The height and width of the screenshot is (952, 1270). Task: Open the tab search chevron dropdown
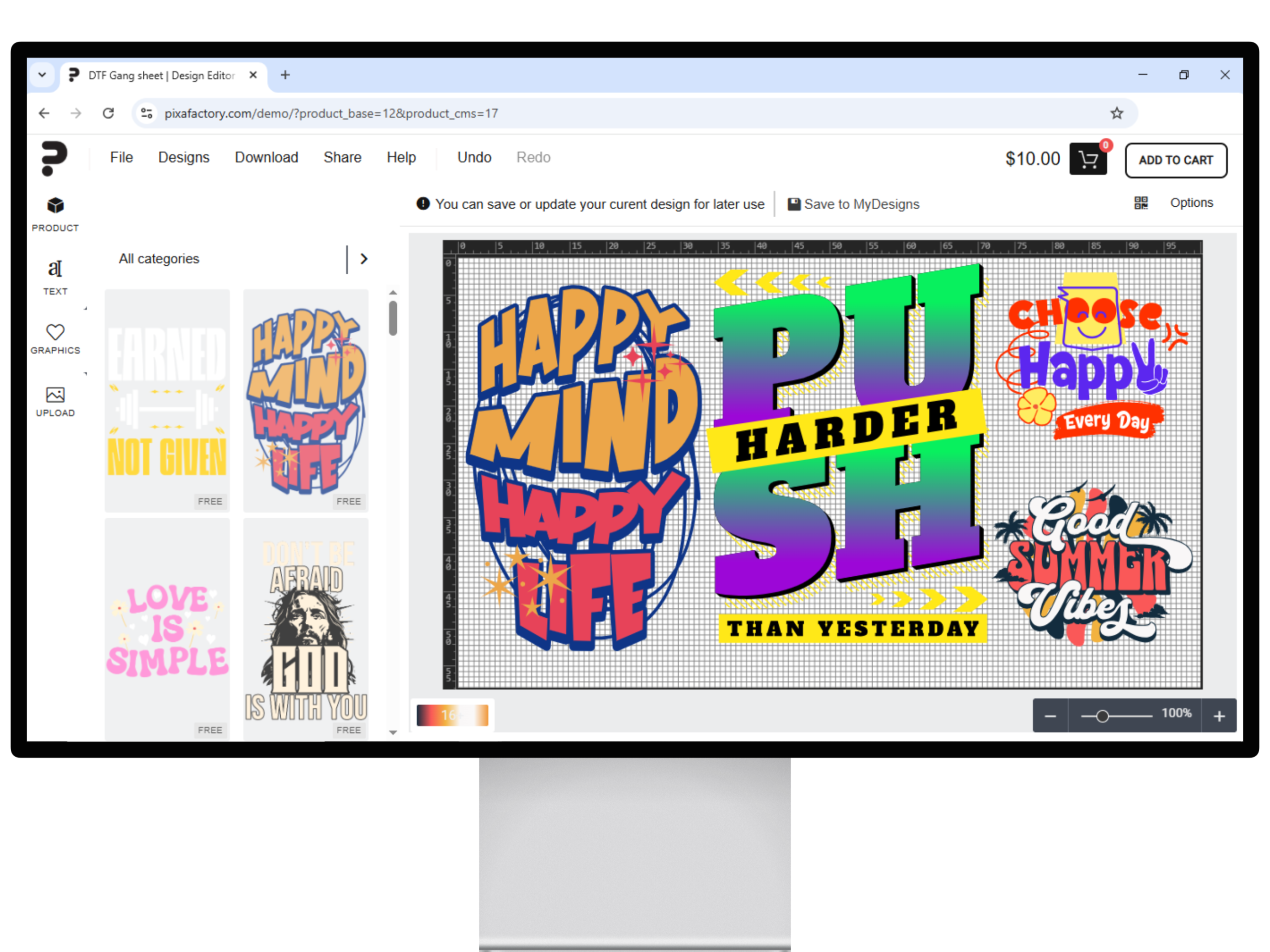[x=42, y=74]
